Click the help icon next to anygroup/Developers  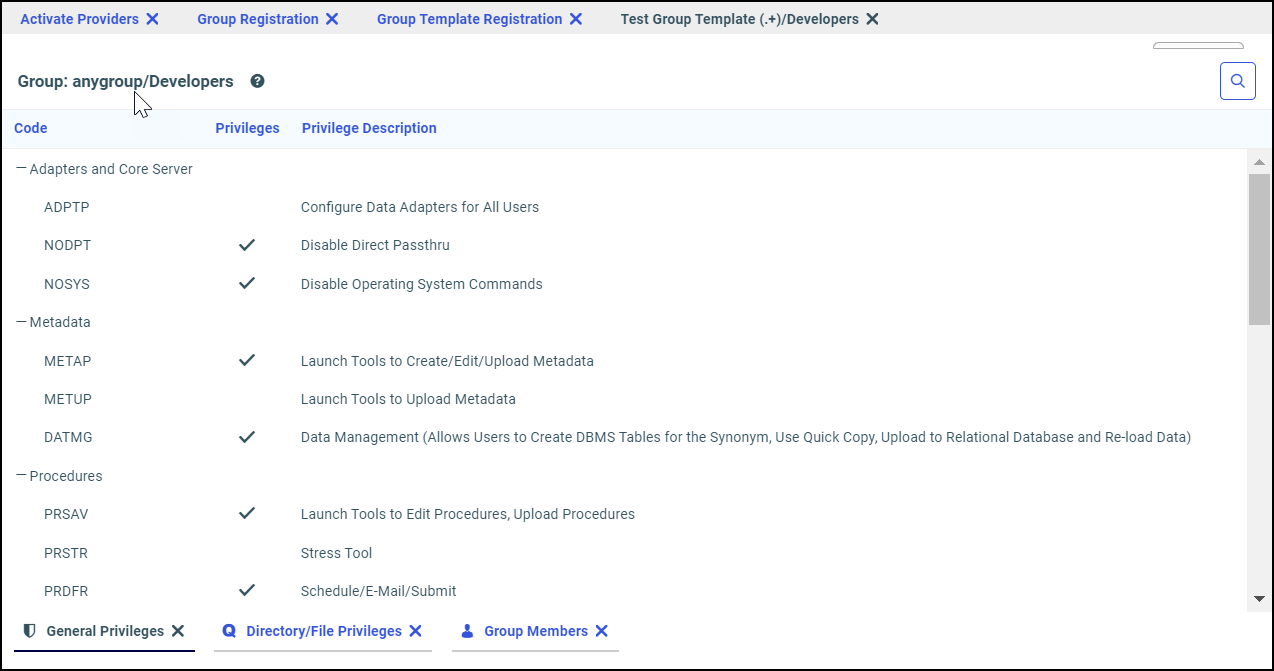pyautogui.click(x=257, y=80)
